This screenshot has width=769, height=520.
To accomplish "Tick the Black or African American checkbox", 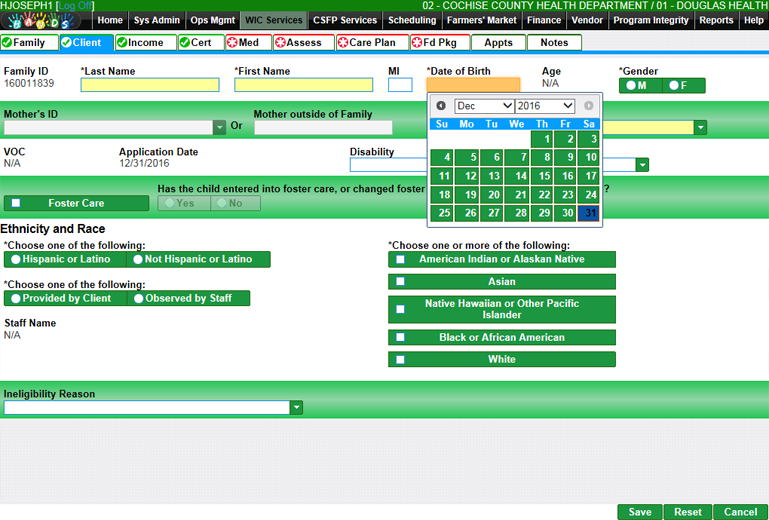I will coord(400,338).
